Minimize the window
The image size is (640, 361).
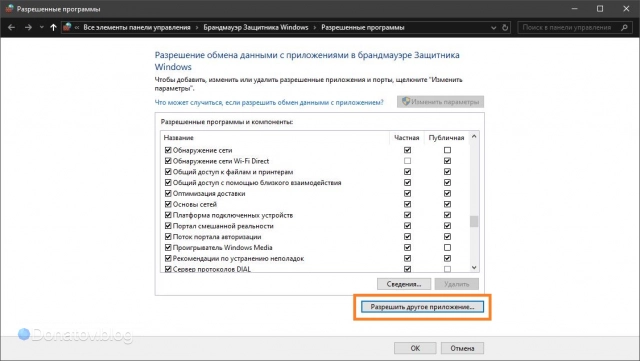pyautogui.click(x=575, y=9)
